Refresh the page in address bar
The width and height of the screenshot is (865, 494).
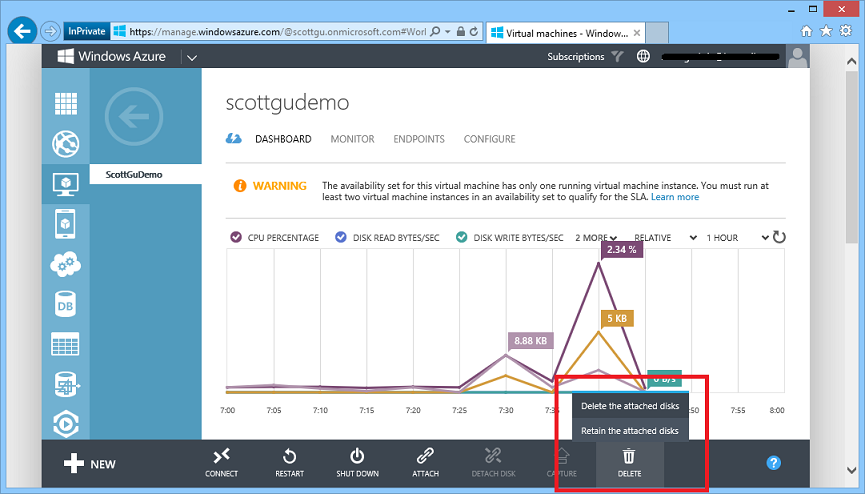(x=473, y=31)
